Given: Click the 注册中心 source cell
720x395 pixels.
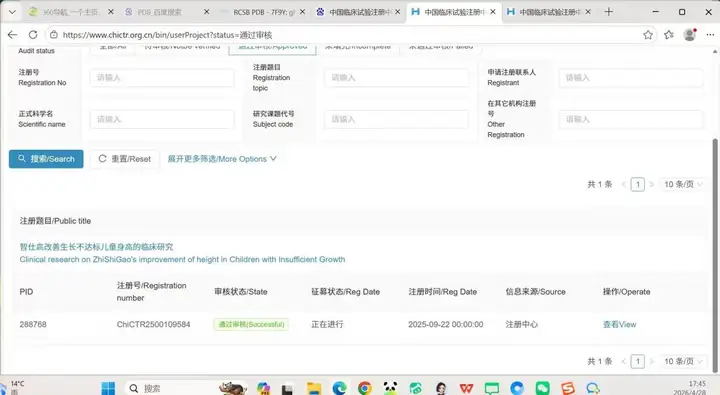Looking at the screenshot, I should pos(522,324).
